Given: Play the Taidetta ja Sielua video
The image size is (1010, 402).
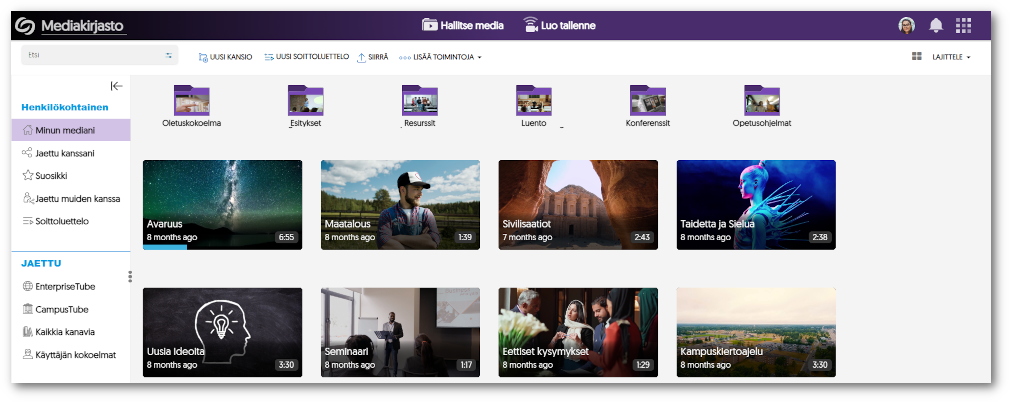Looking at the screenshot, I should click(756, 205).
